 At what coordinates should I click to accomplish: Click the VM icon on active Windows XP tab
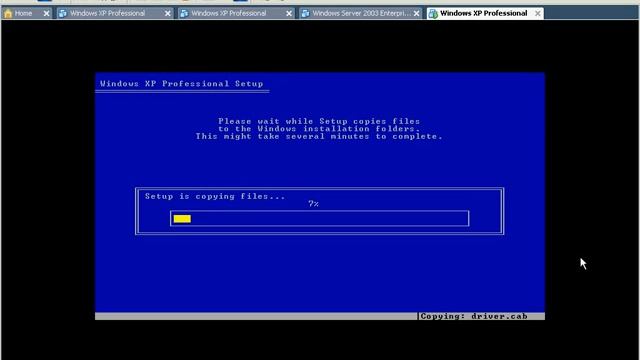pos(433,13)
